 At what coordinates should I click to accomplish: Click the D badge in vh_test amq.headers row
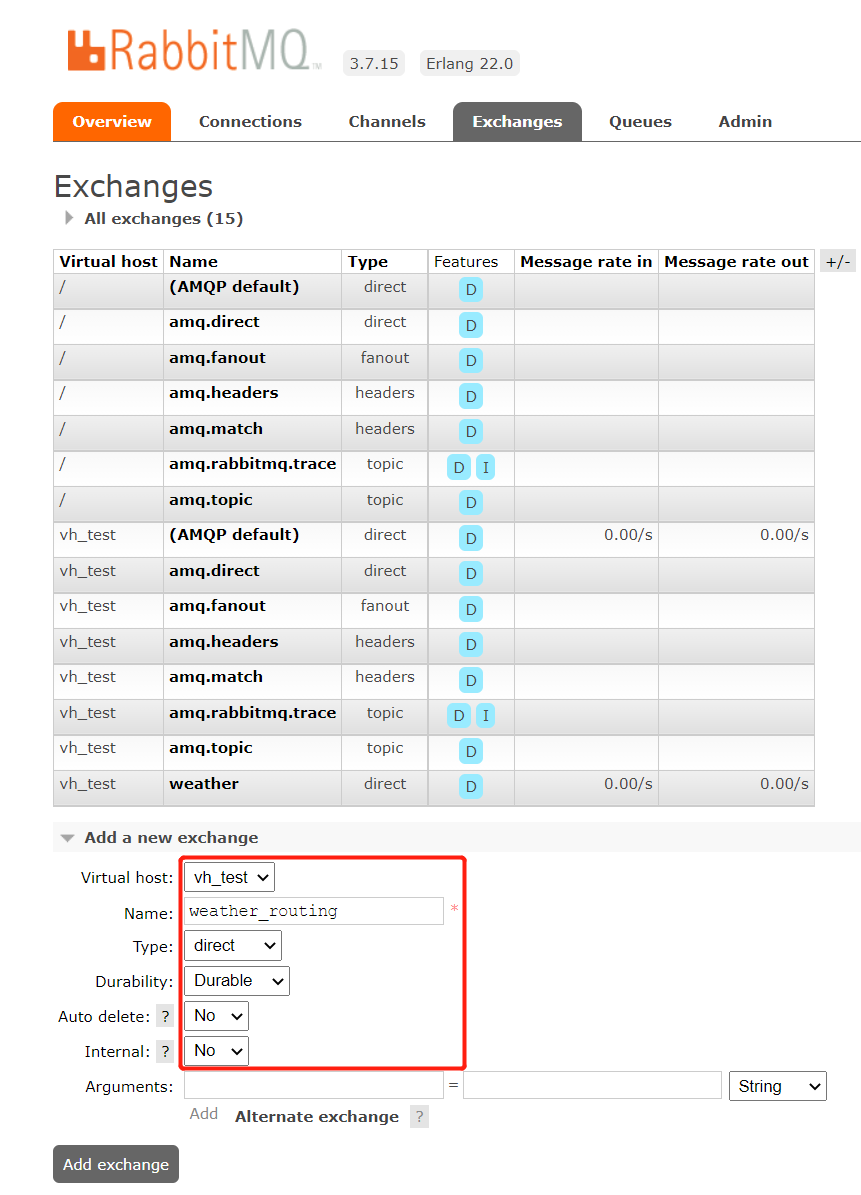click(471, 645)
